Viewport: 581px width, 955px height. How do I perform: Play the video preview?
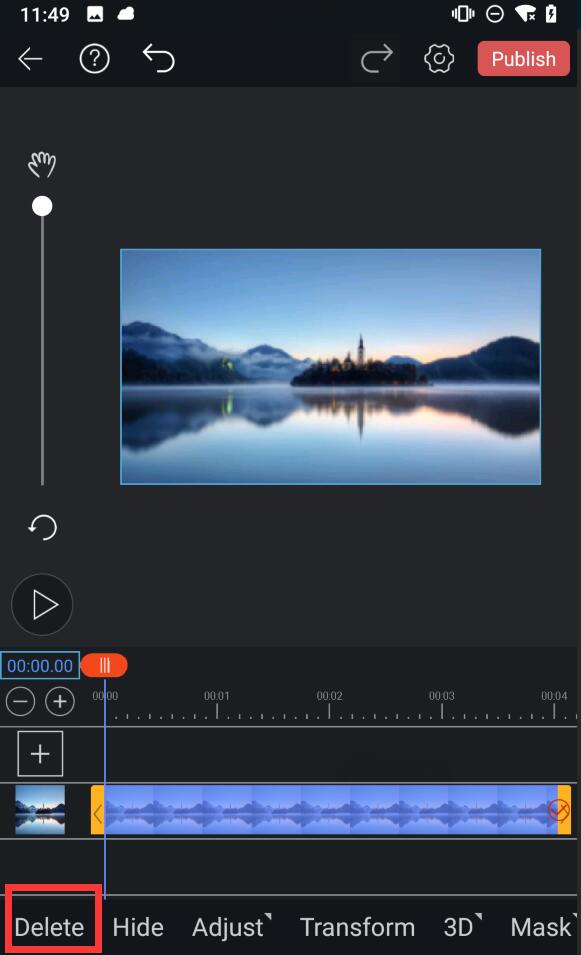tap(42, 605)
